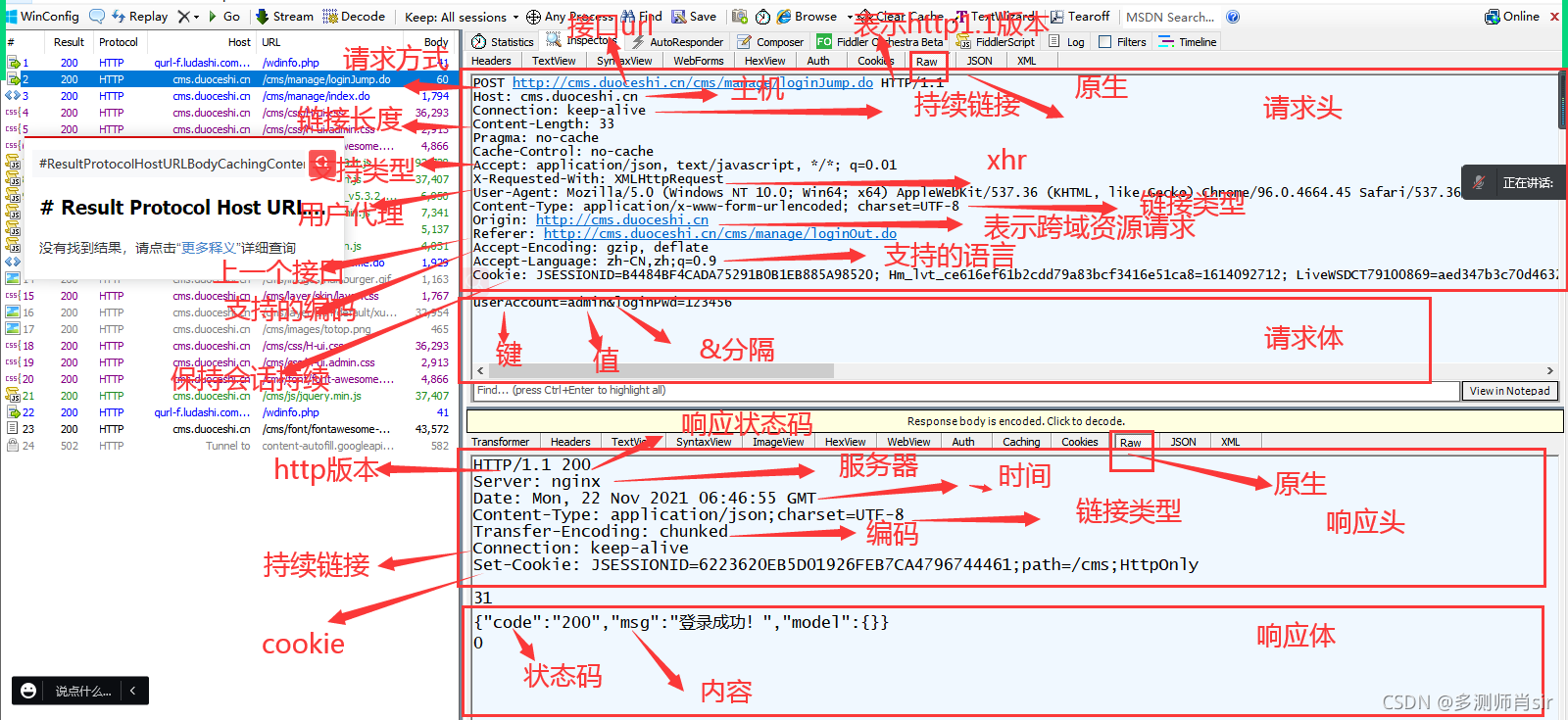
Task: Click the 更多释义 link in popup
Action: (x=210, y=248)
